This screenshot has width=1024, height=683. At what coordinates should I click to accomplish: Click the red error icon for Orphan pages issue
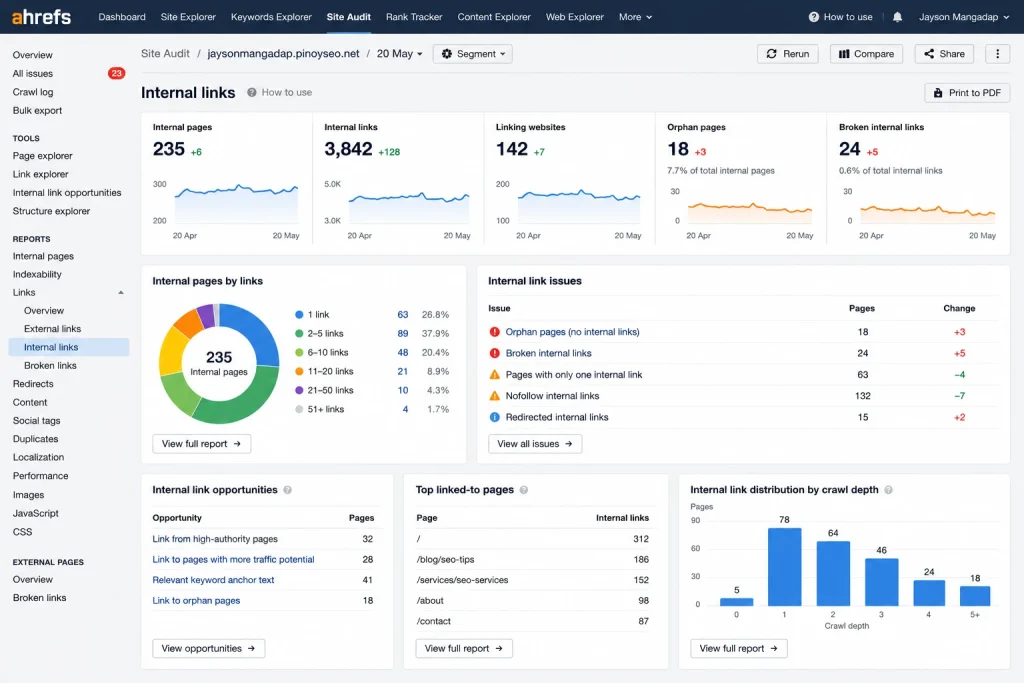coord(494,332)
